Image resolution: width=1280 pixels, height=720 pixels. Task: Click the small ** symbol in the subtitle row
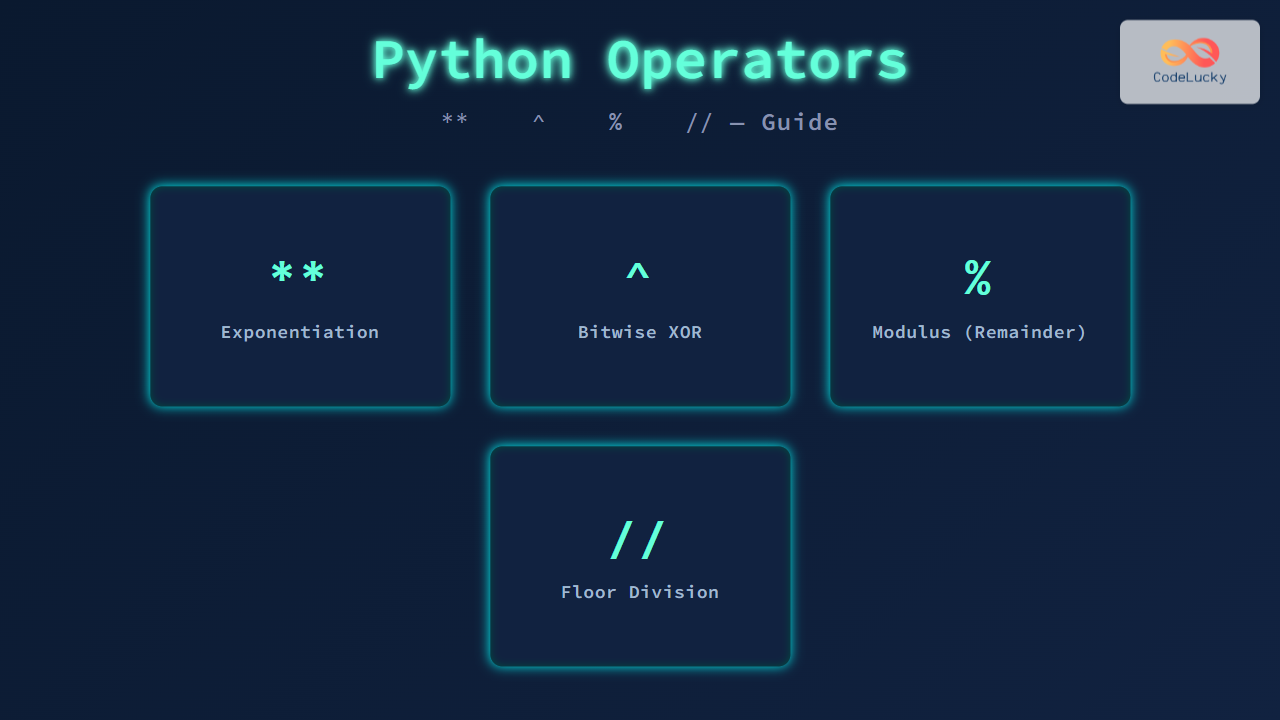pyautogui.click(x=455, y=122)
